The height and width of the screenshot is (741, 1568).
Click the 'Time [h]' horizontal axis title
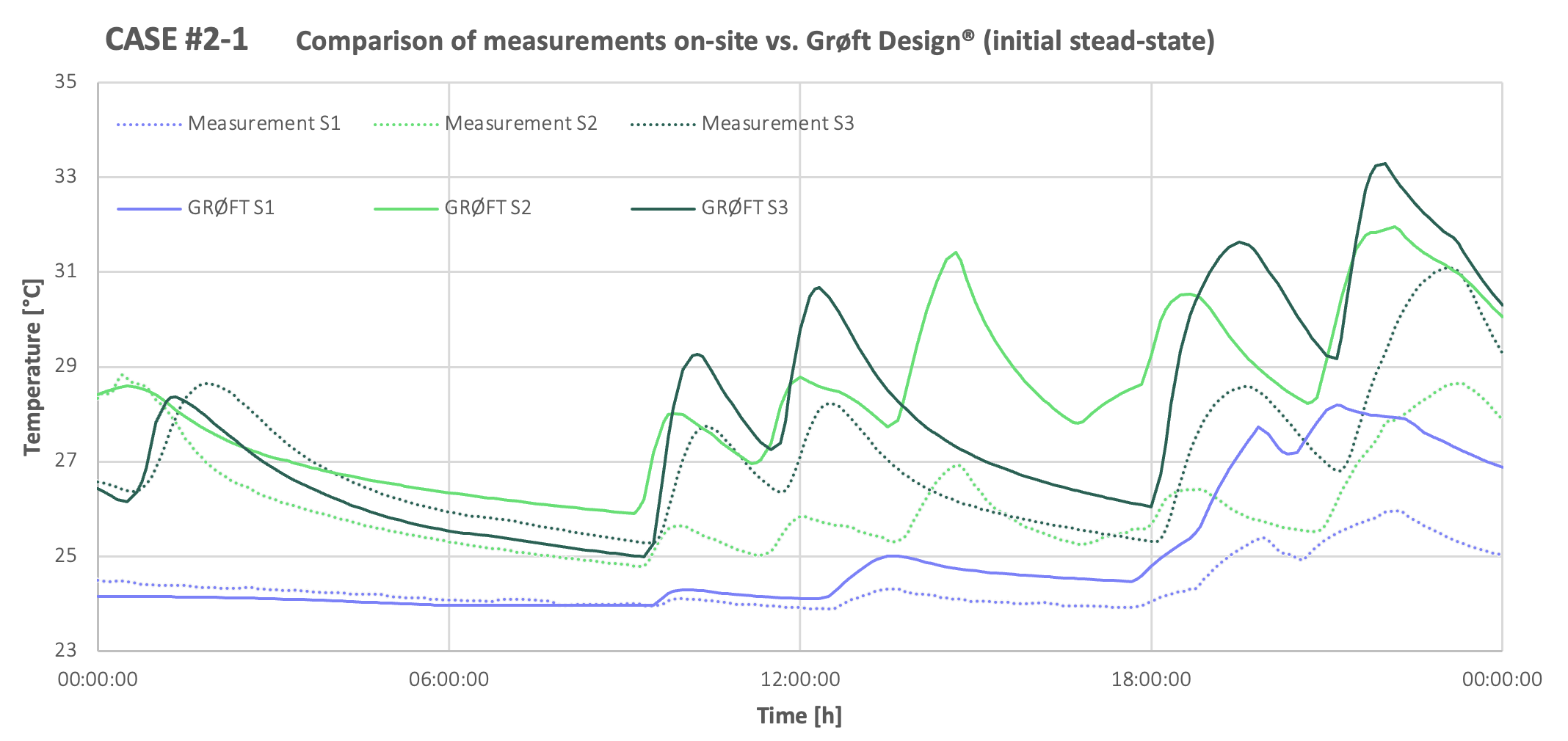tap(799, 715)
